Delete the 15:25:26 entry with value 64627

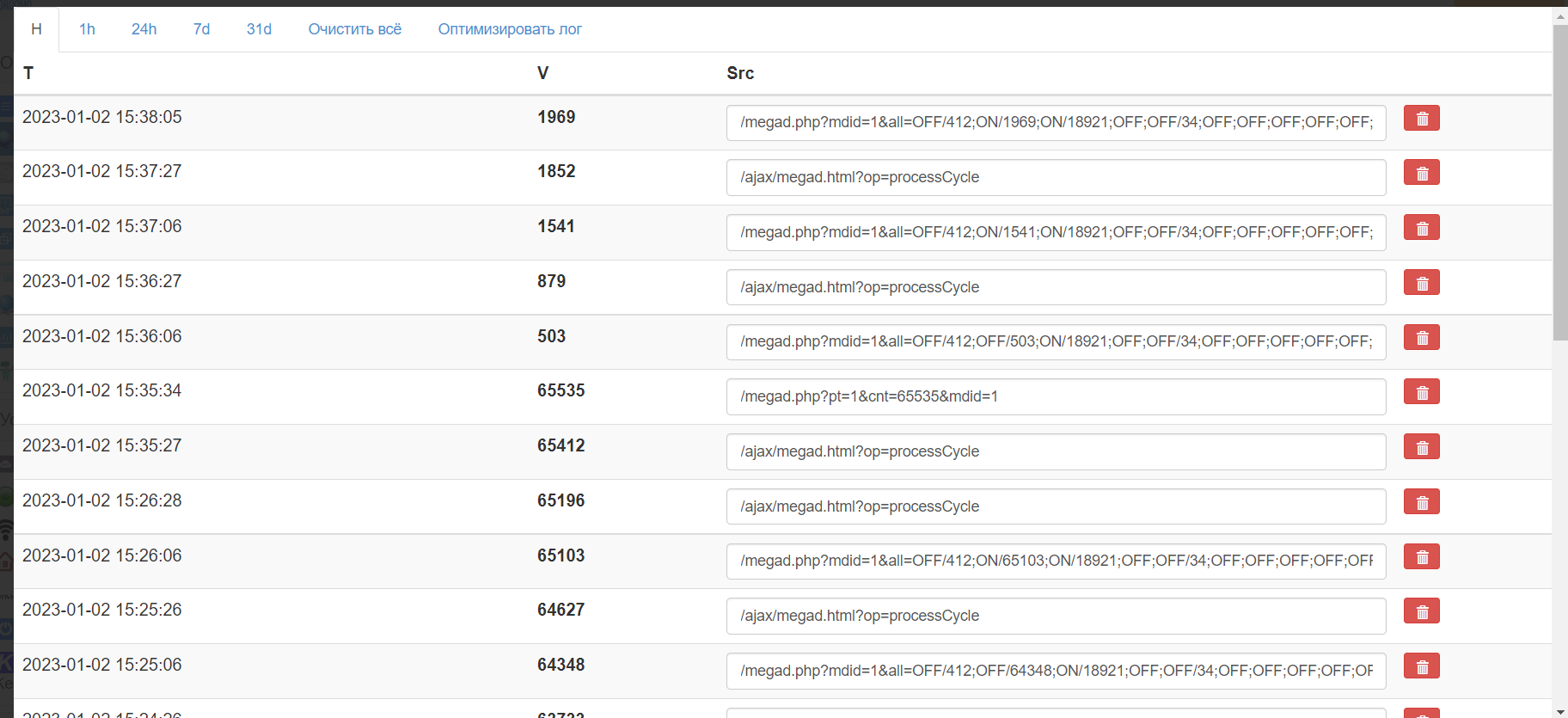click(x=1421, y=612)
